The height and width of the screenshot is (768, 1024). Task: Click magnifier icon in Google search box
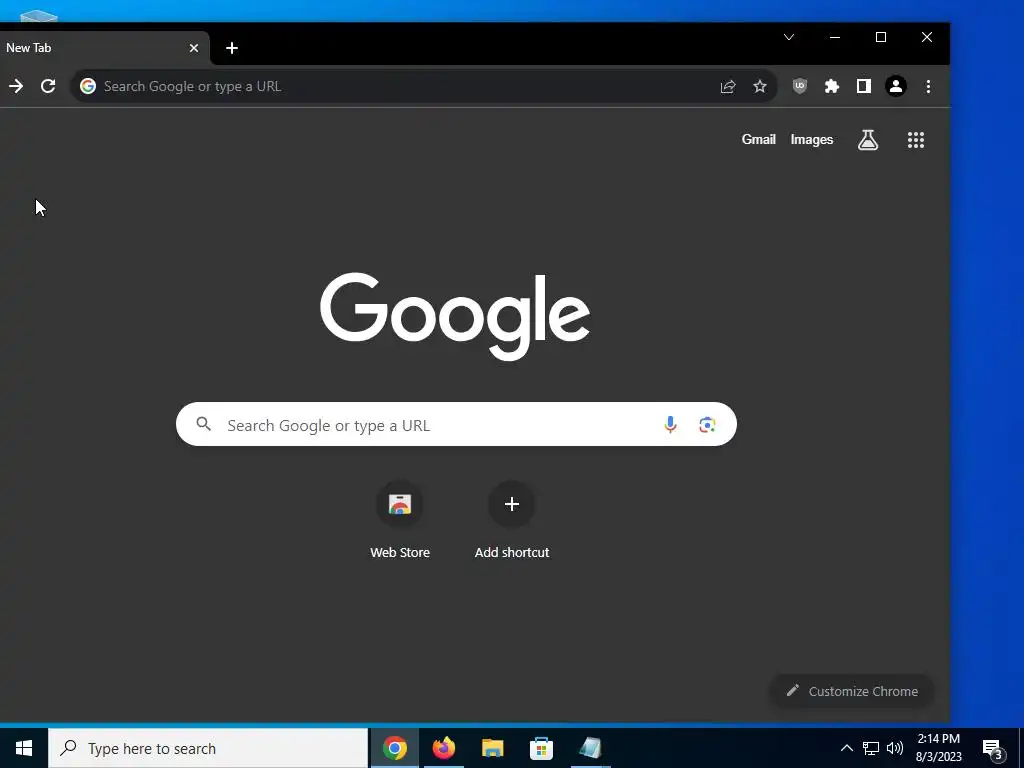pos(204,424)
